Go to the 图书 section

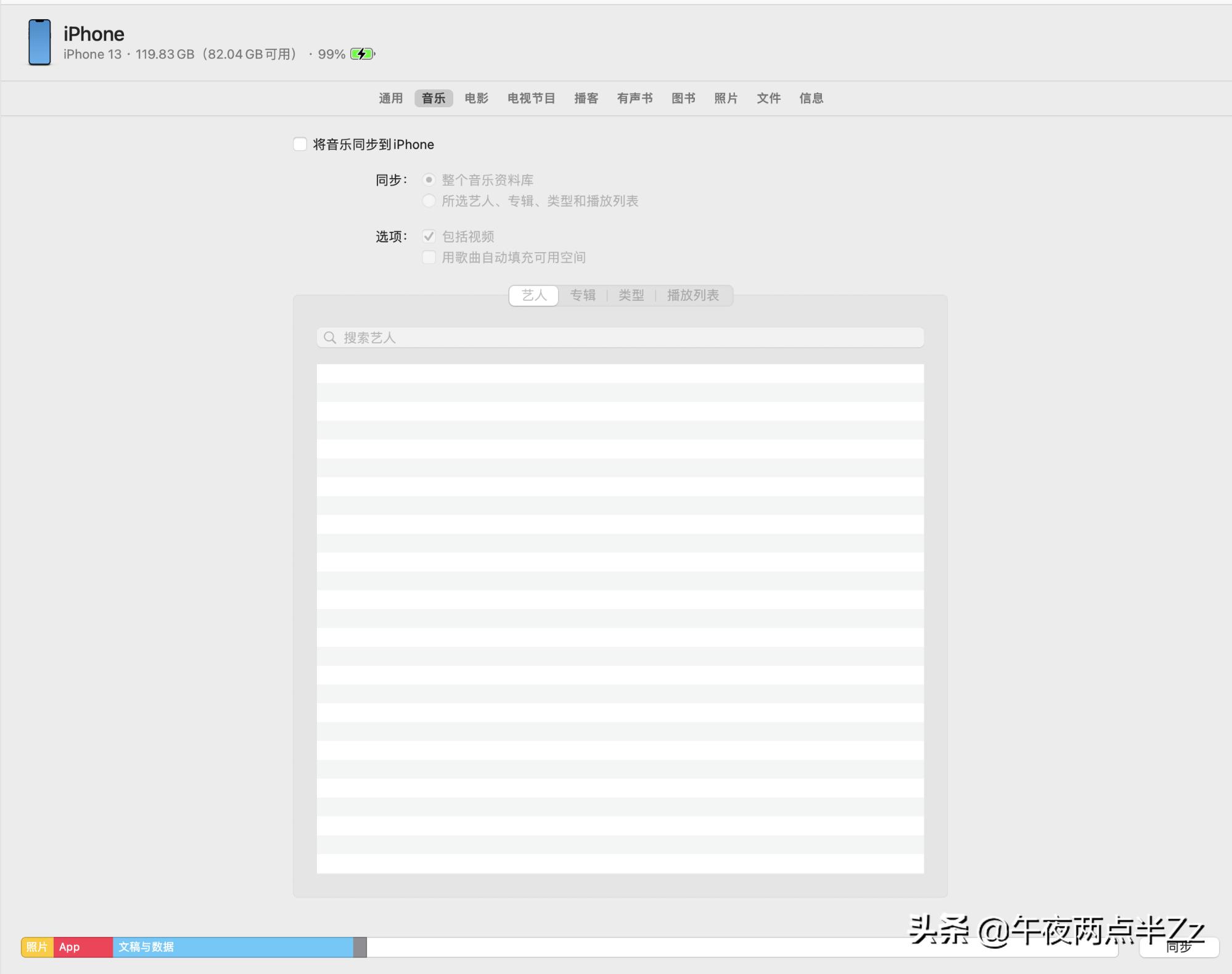(683, 98)
